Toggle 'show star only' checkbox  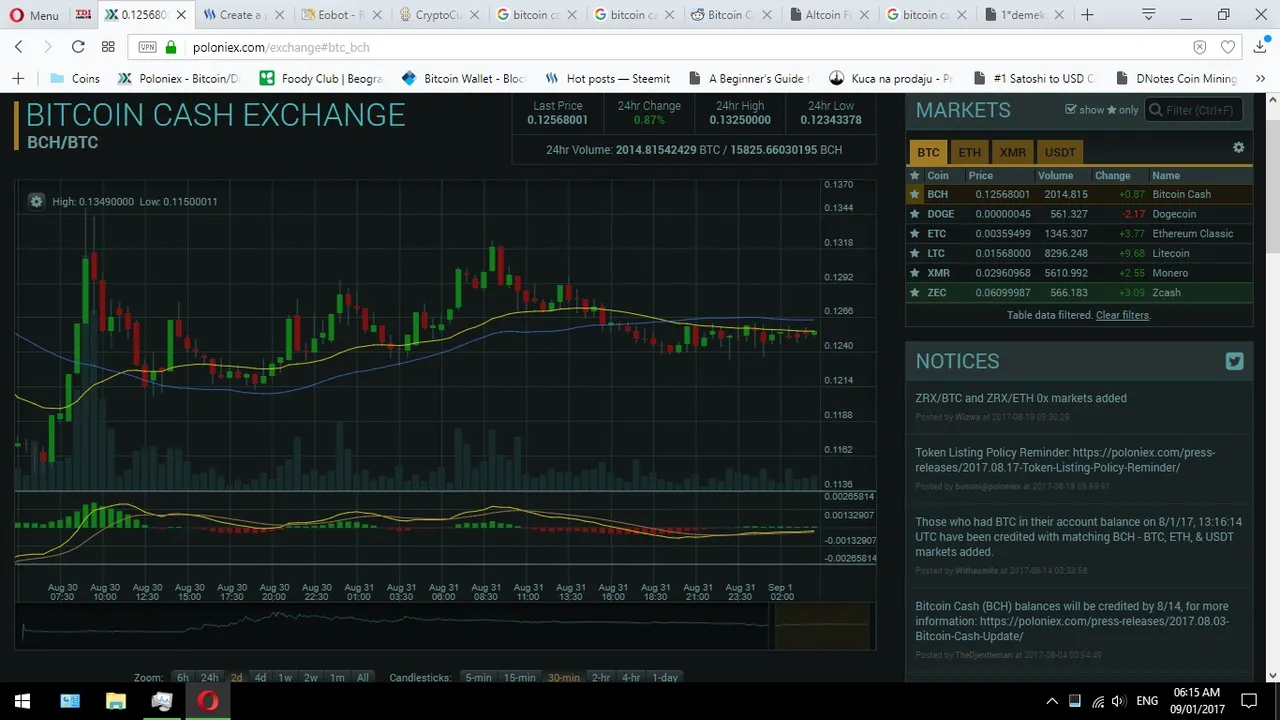[x=1071, y=109]
